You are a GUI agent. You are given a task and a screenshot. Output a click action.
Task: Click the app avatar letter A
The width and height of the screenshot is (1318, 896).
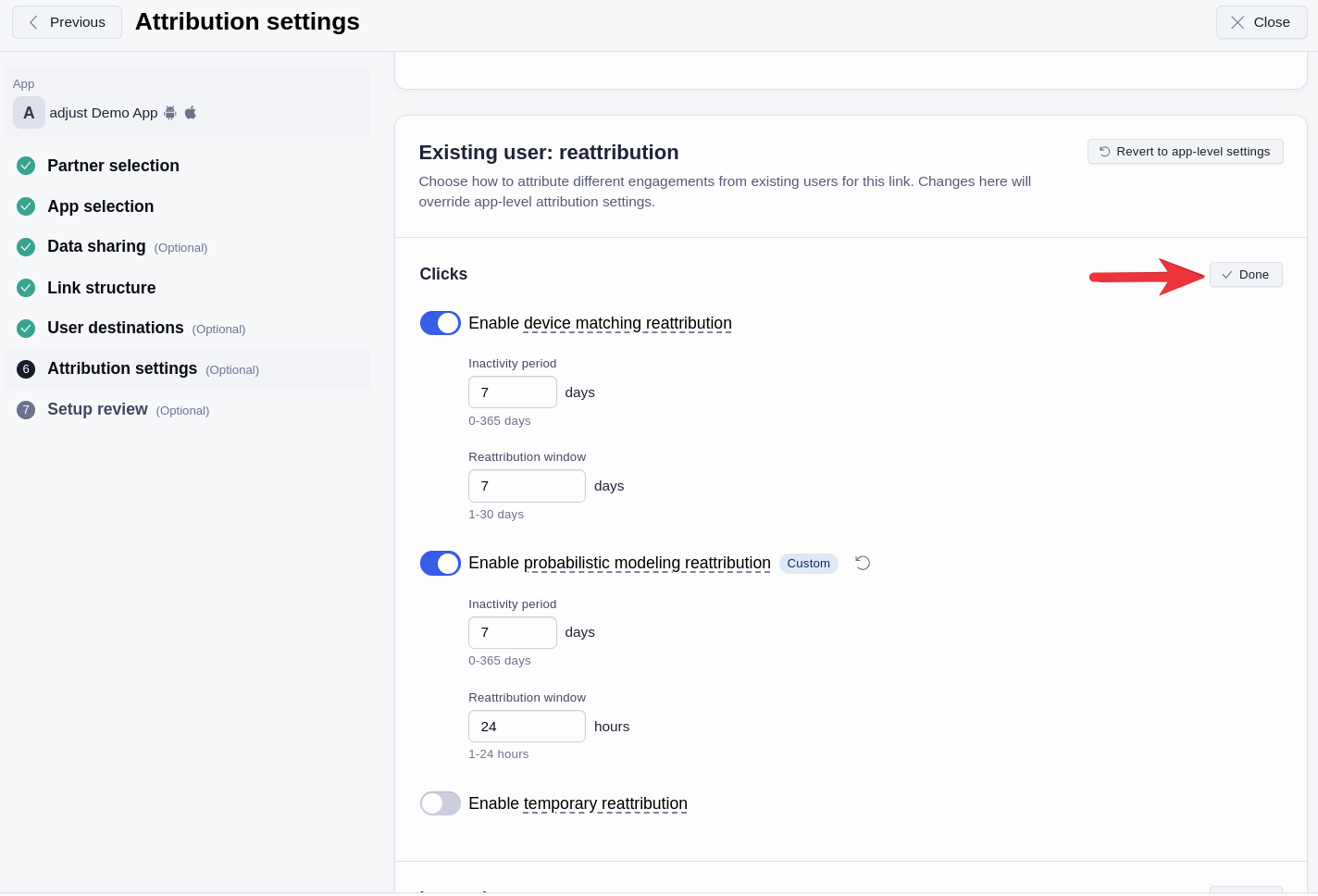tap(29, 113)
